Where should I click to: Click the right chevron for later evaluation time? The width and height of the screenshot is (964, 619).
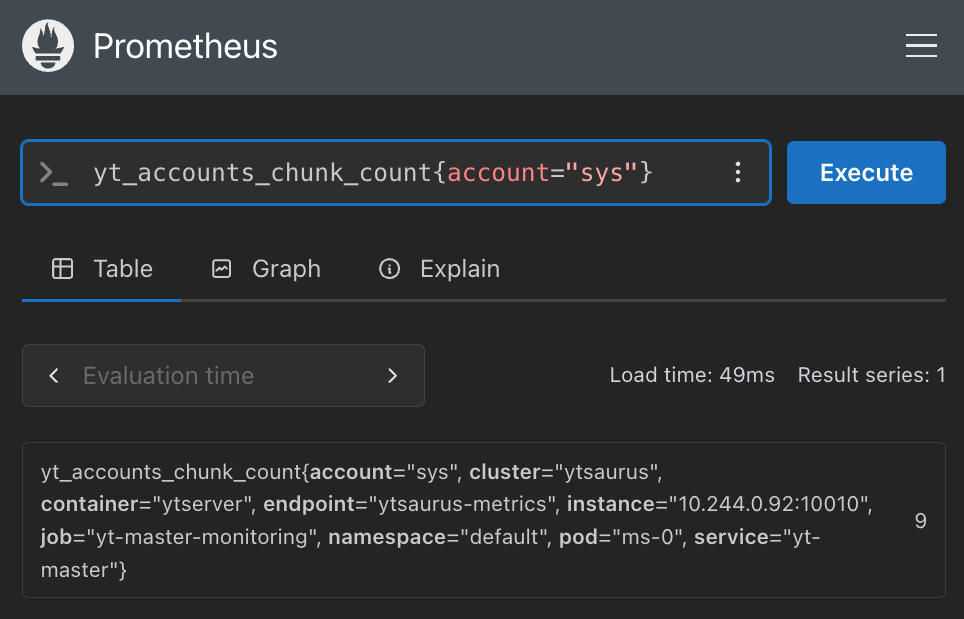click(x=392, y=375)
